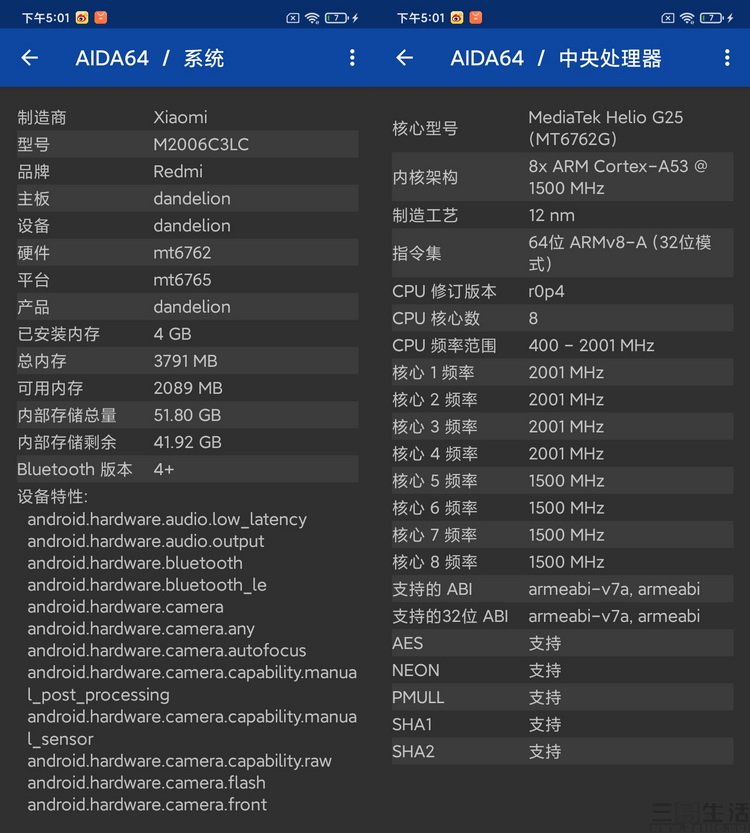Select the Bluetooth 版本 4+ row

point(188,469)
